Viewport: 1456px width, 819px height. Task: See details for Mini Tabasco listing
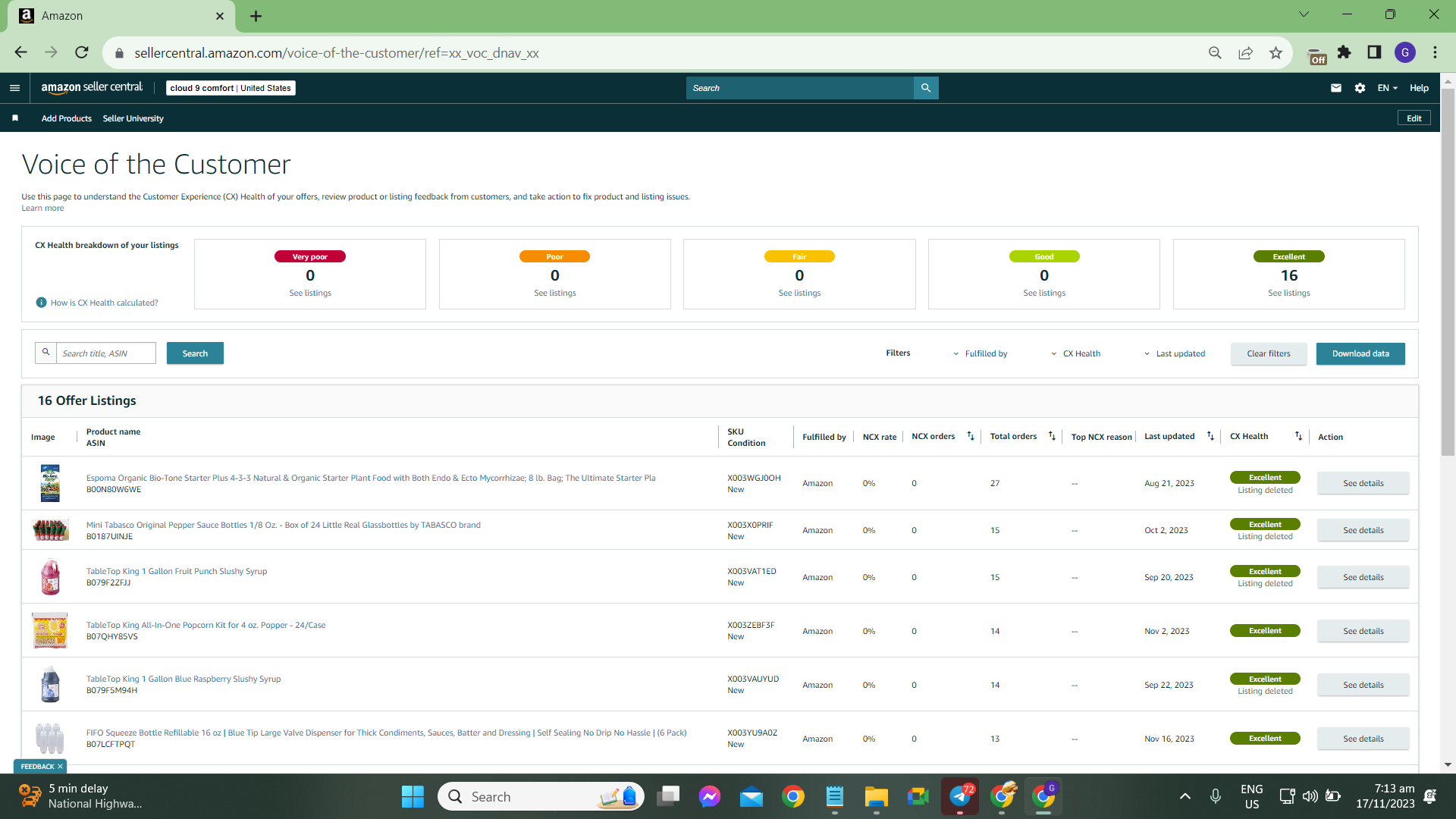tap(1363, 530)
